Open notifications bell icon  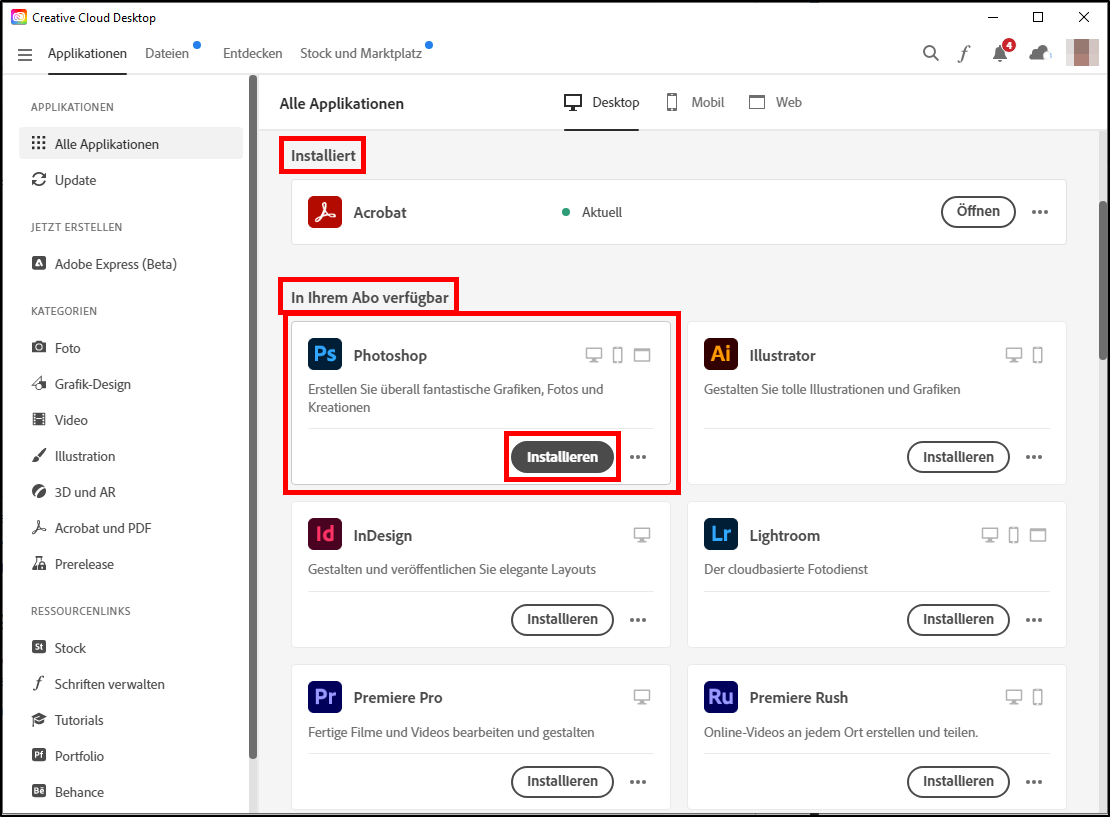1000,54
